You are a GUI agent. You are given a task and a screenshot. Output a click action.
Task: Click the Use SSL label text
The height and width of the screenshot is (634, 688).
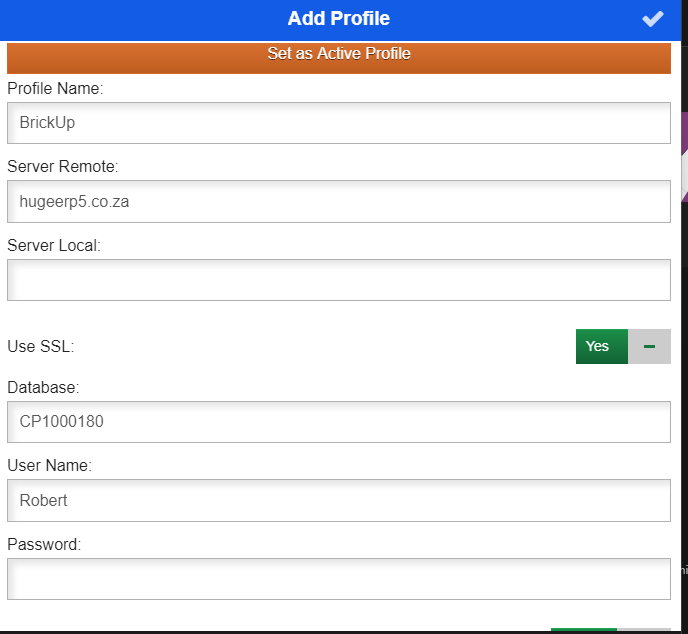(x=41, y=347)
